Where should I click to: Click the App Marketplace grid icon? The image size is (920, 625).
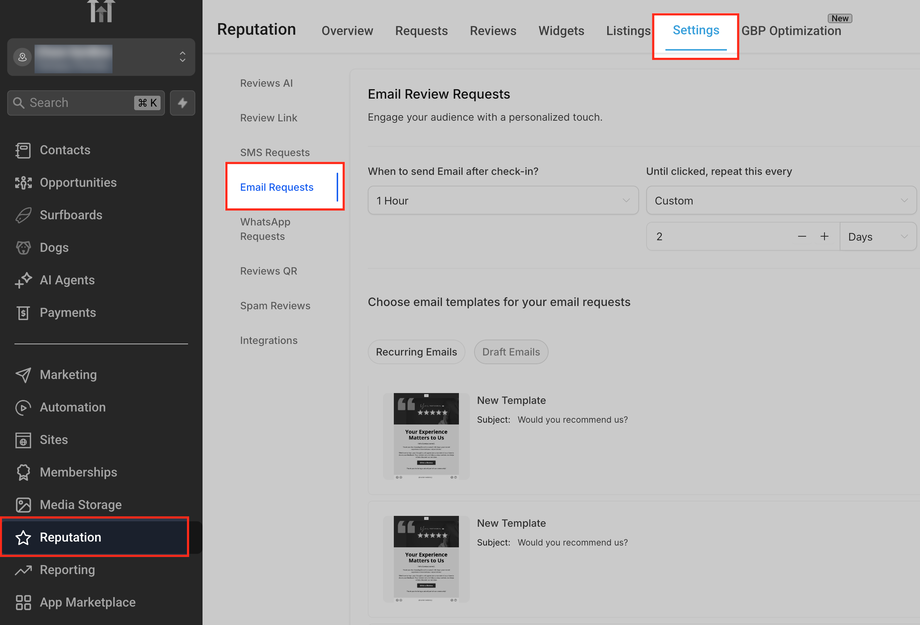[x=23, y=603]
